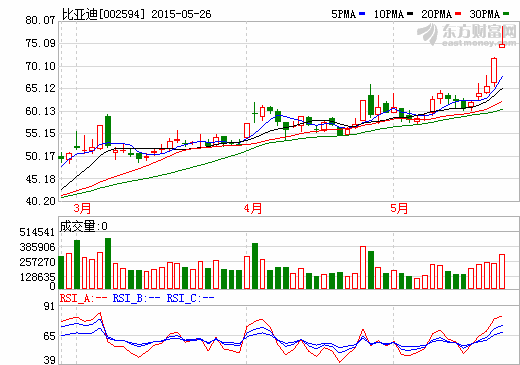Image resolution: width=520 pixels, height=365 pixels.
Task: Click the 128635 volume axis label
Action: coord(37,277)
